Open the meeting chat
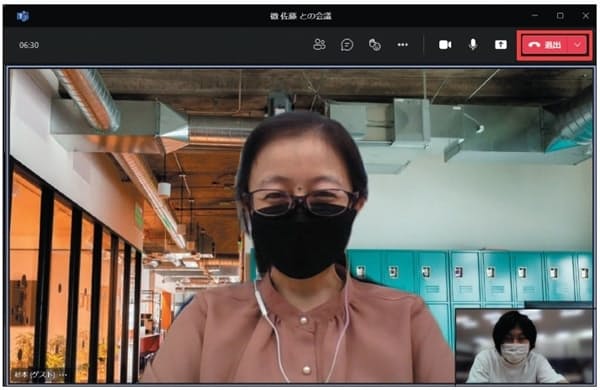Screen dimensions: 600x390 [347, 45]
